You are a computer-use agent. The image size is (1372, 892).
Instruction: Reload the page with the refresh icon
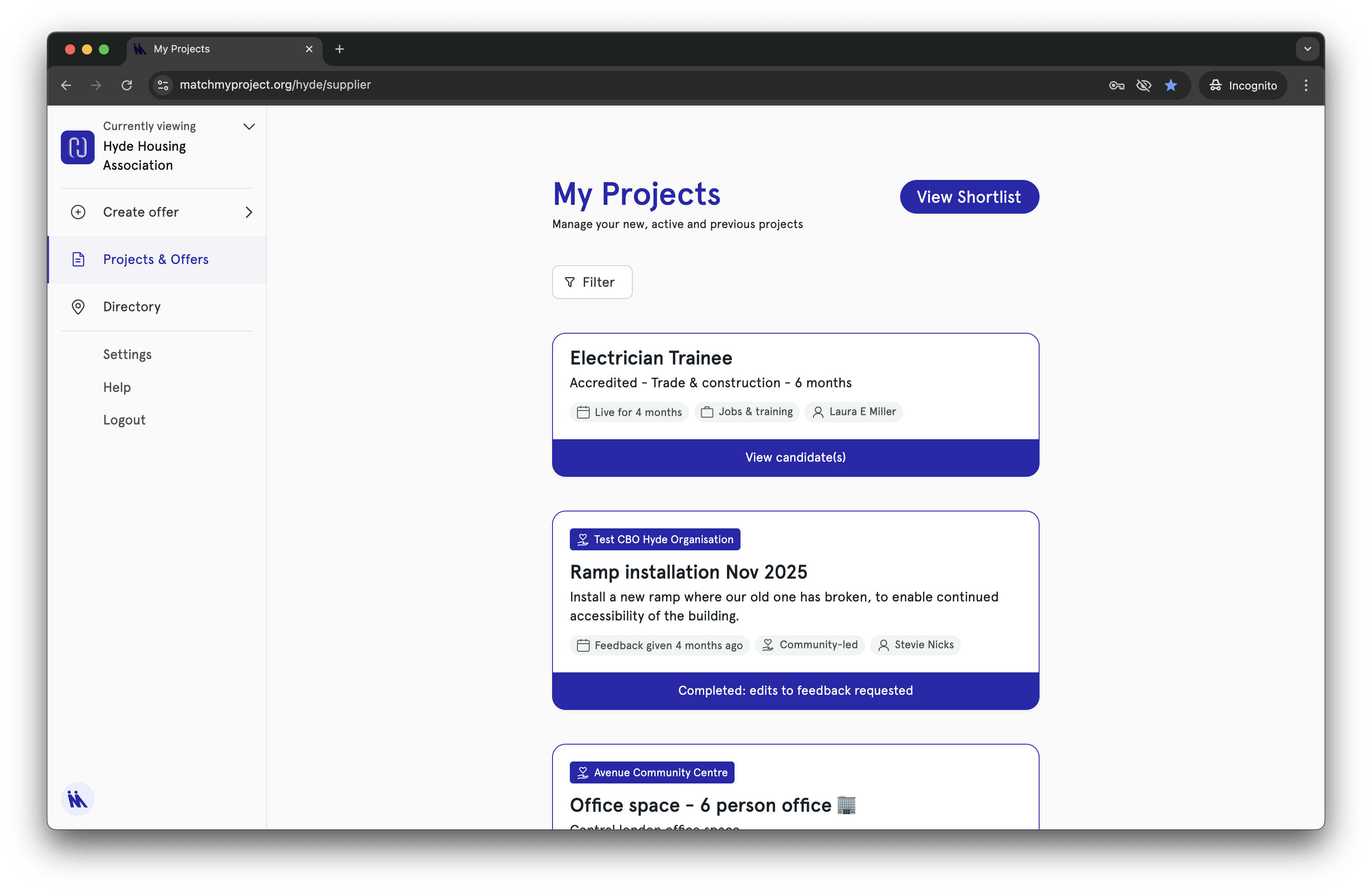click(x=127, y=85)
